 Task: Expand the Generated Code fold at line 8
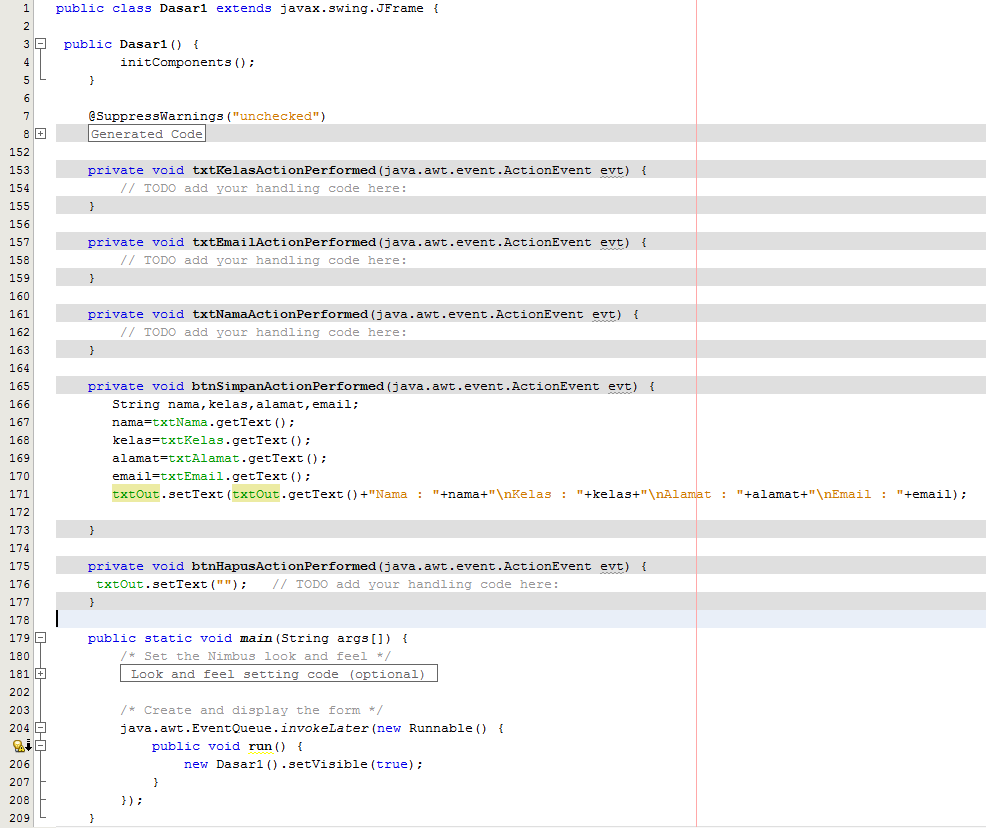[x=41, y=134]
